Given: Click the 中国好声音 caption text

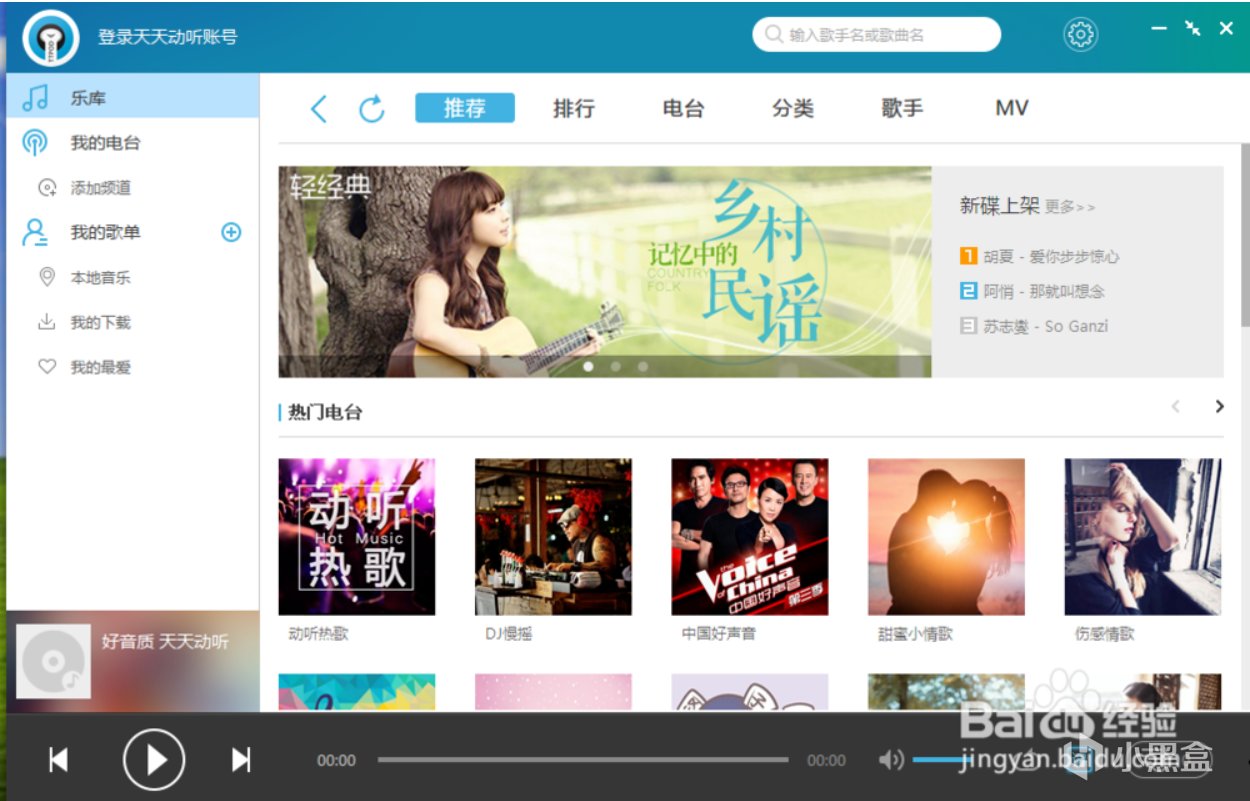Looking at the screenshot, I should pyautogui.click(x=719, y=634).
